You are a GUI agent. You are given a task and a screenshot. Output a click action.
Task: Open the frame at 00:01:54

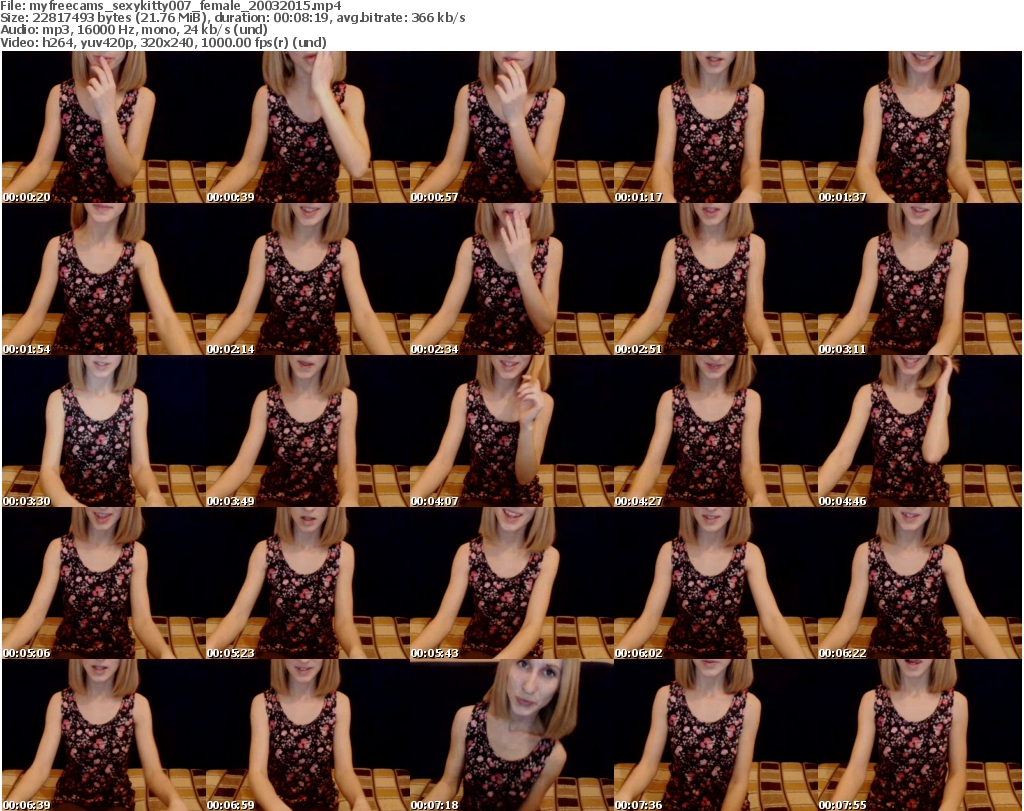click(104, 279)
